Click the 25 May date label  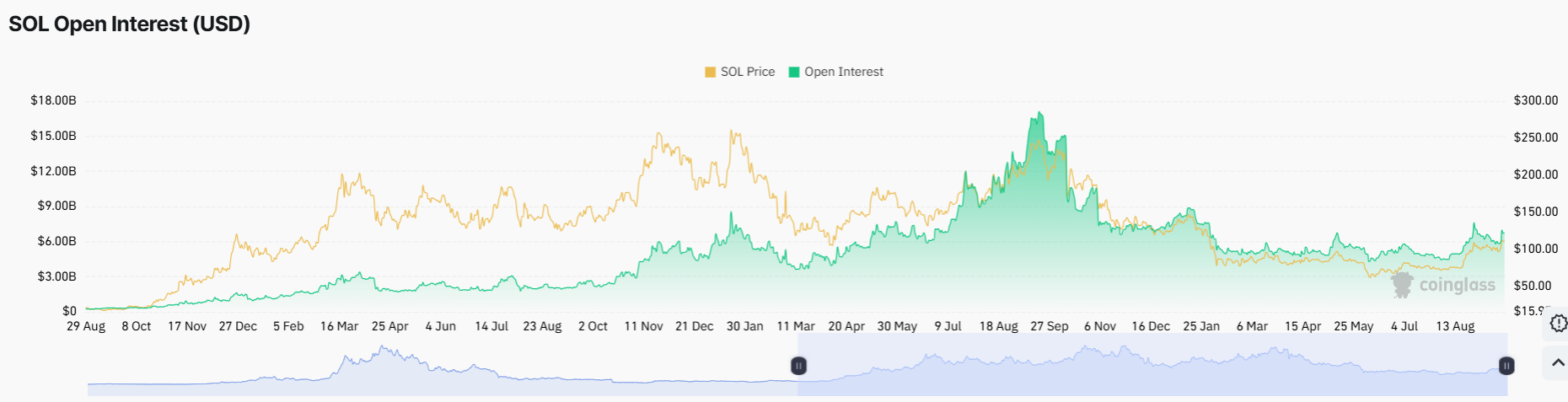pos(1354,326)
